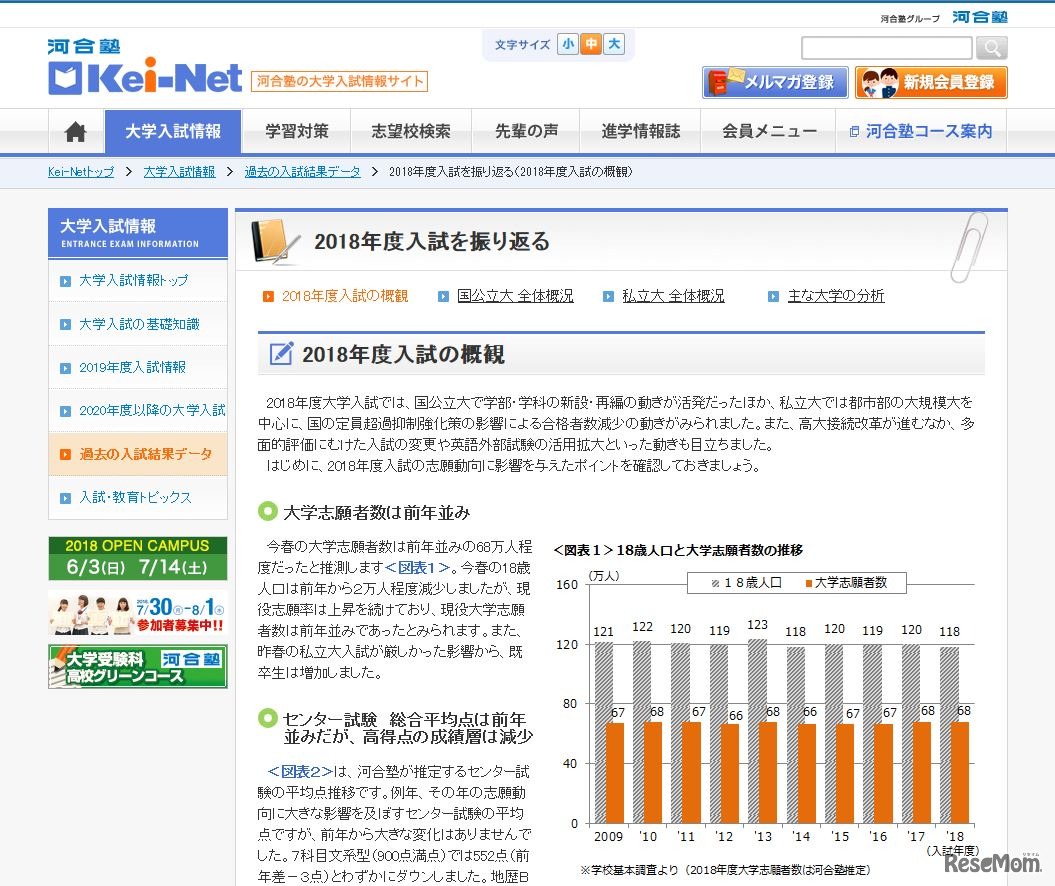
Task: Open the 志望校検索 tab
Action: click(411, 131)
